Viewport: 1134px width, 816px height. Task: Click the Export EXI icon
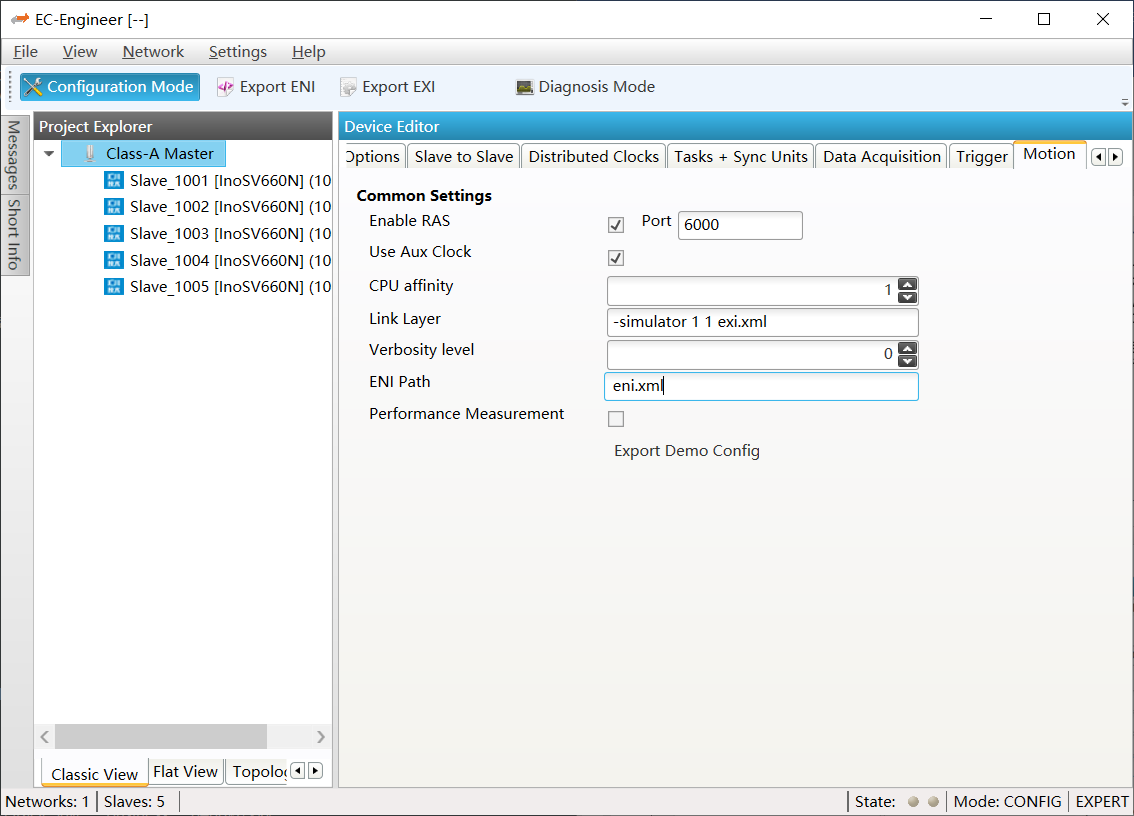click(349, 88)
